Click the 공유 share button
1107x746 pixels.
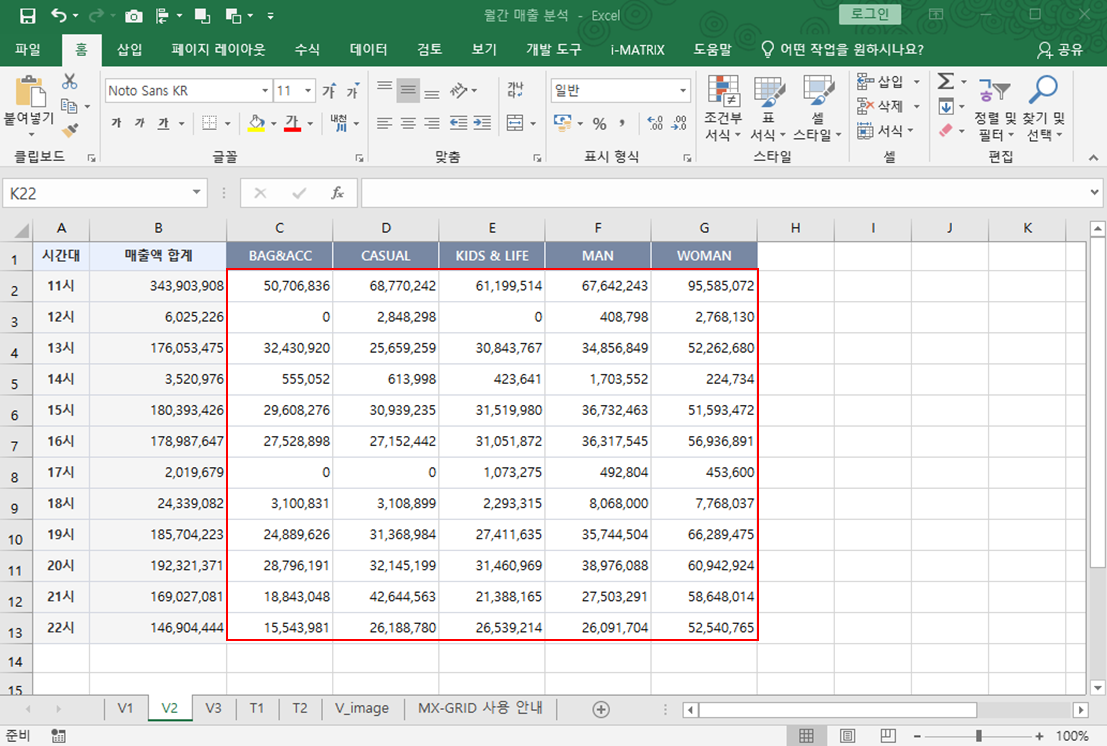[1061, 49]
